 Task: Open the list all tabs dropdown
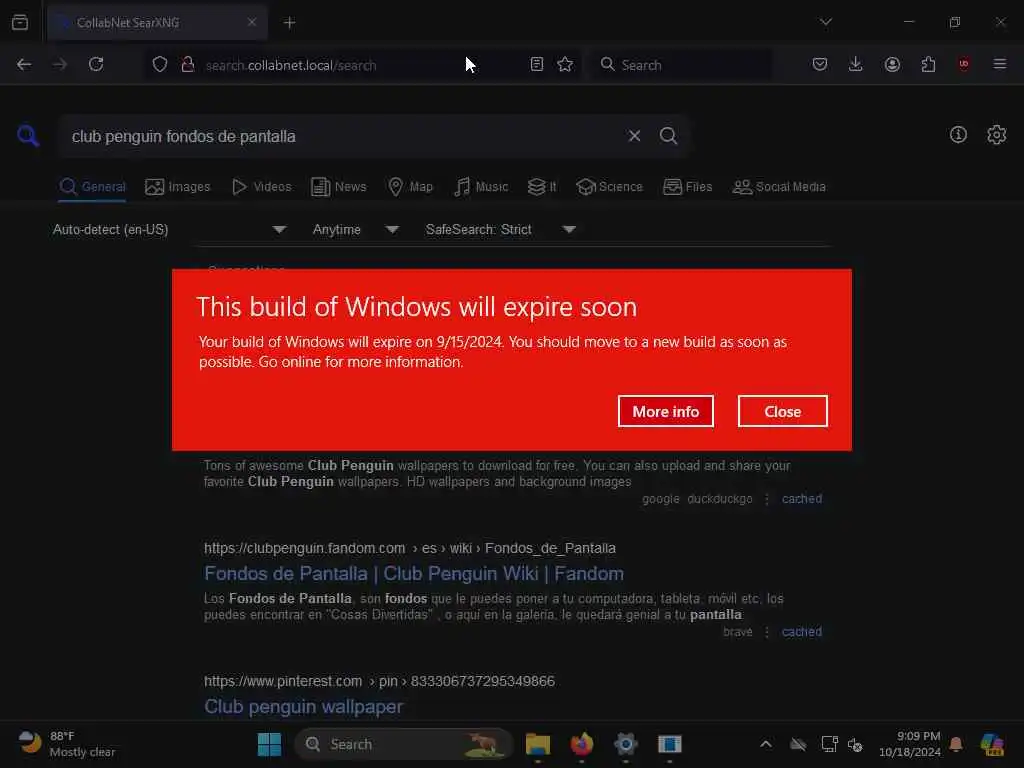(825, 22)
